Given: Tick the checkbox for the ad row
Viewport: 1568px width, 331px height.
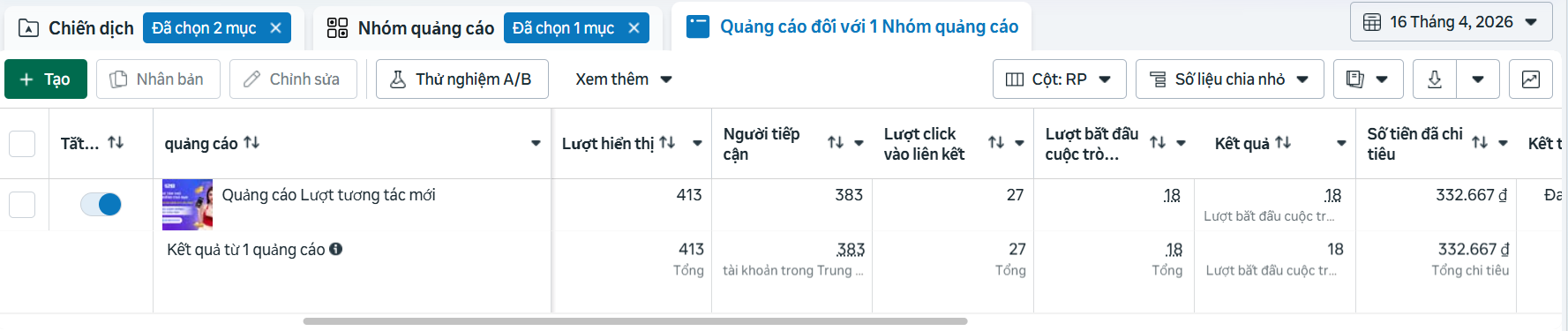Looking at the screenshot, I should 22,205.
